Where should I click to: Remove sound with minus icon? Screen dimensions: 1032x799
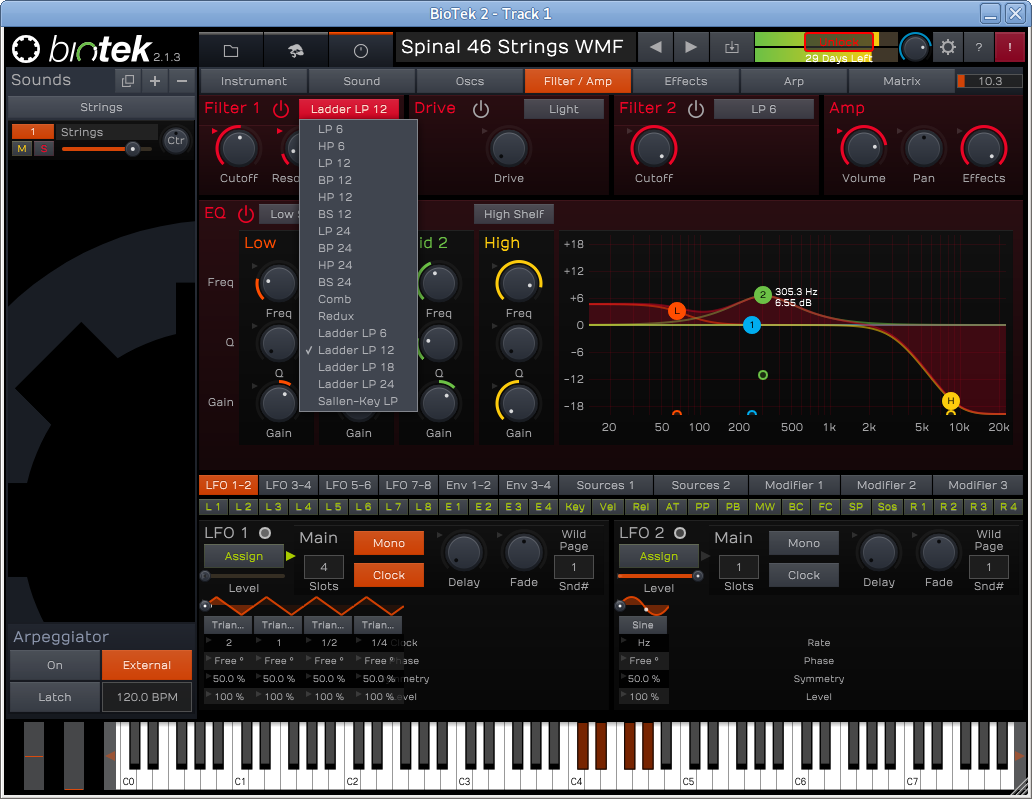tap(182, 81)
